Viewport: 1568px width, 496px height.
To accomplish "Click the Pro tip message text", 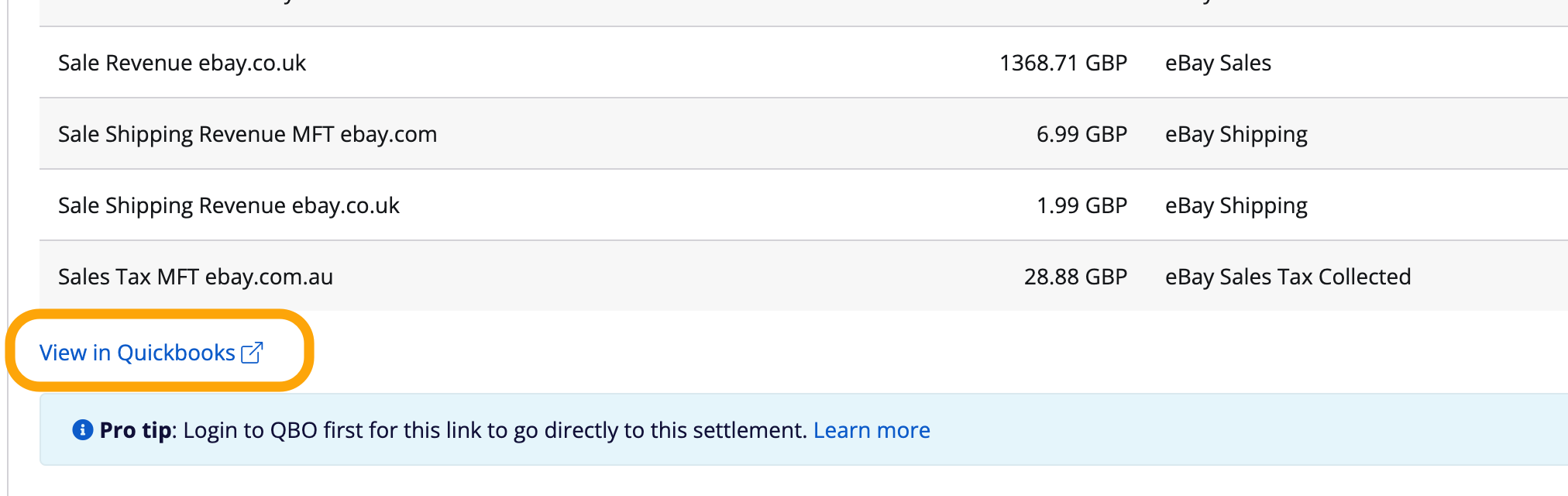I will (496, 430).
